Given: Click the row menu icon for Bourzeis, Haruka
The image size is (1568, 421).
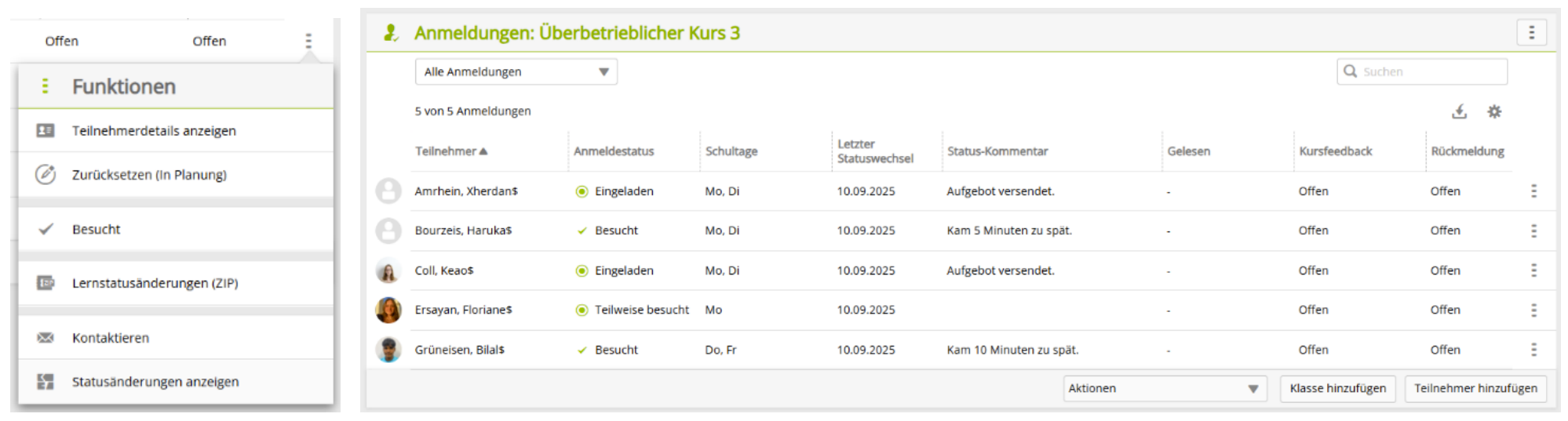Looking at the screenshot, I should pyautogui.click(x=1533, y=230).
